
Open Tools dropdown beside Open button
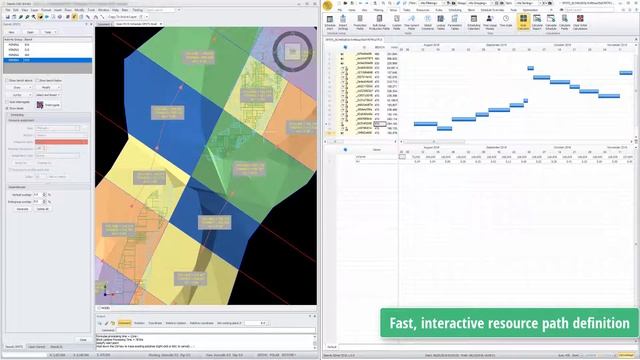[49, 32]
